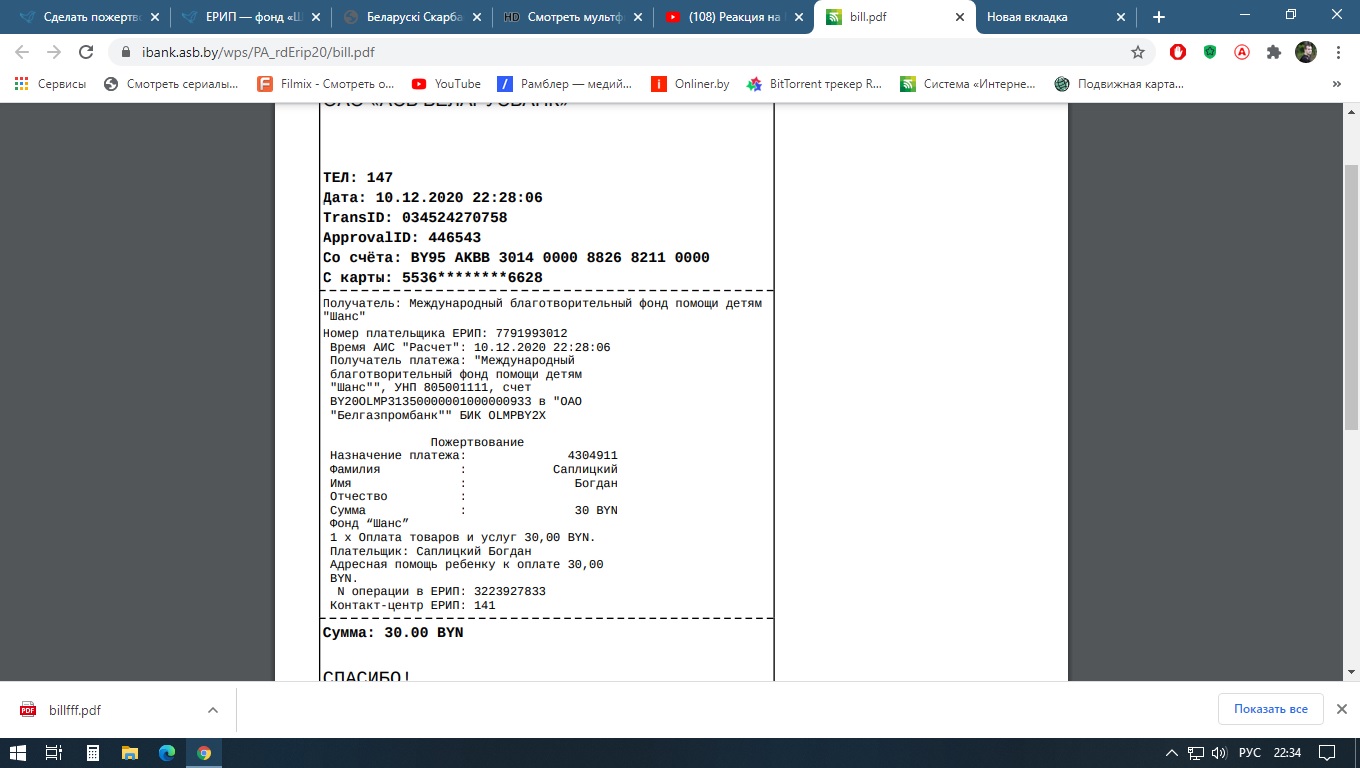Open Chrome from the taskbar

pyautogui.click(x=203, y=752)
